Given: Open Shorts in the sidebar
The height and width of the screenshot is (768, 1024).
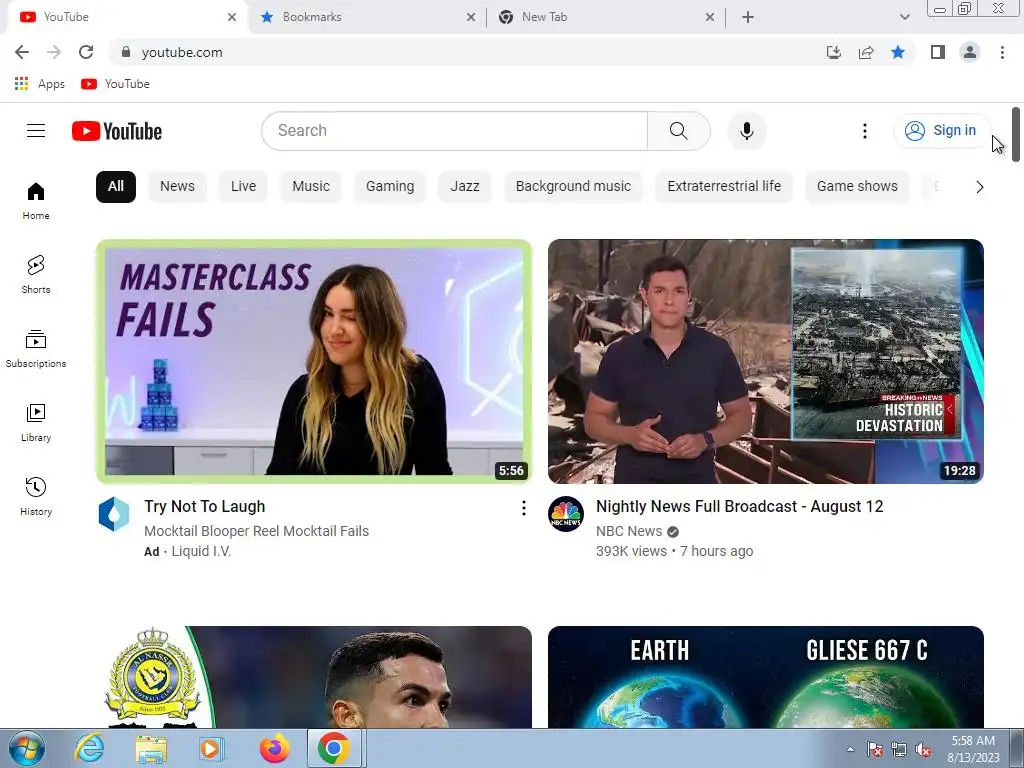Looking at the screenshot, I should pyautogui.click(x=36, y=275).
